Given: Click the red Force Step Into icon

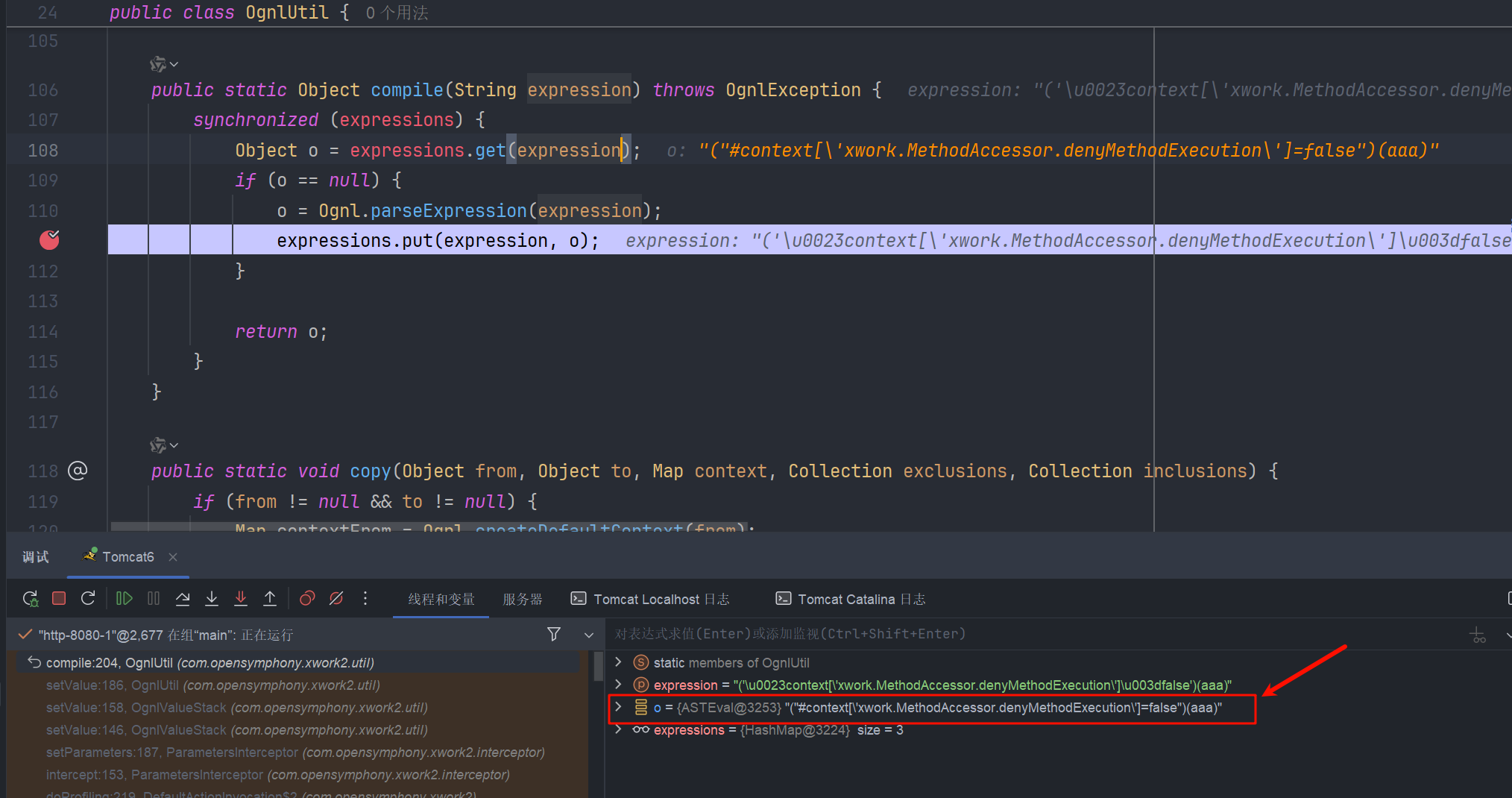Looking at the screenshot, I should (x=241, y=598).
